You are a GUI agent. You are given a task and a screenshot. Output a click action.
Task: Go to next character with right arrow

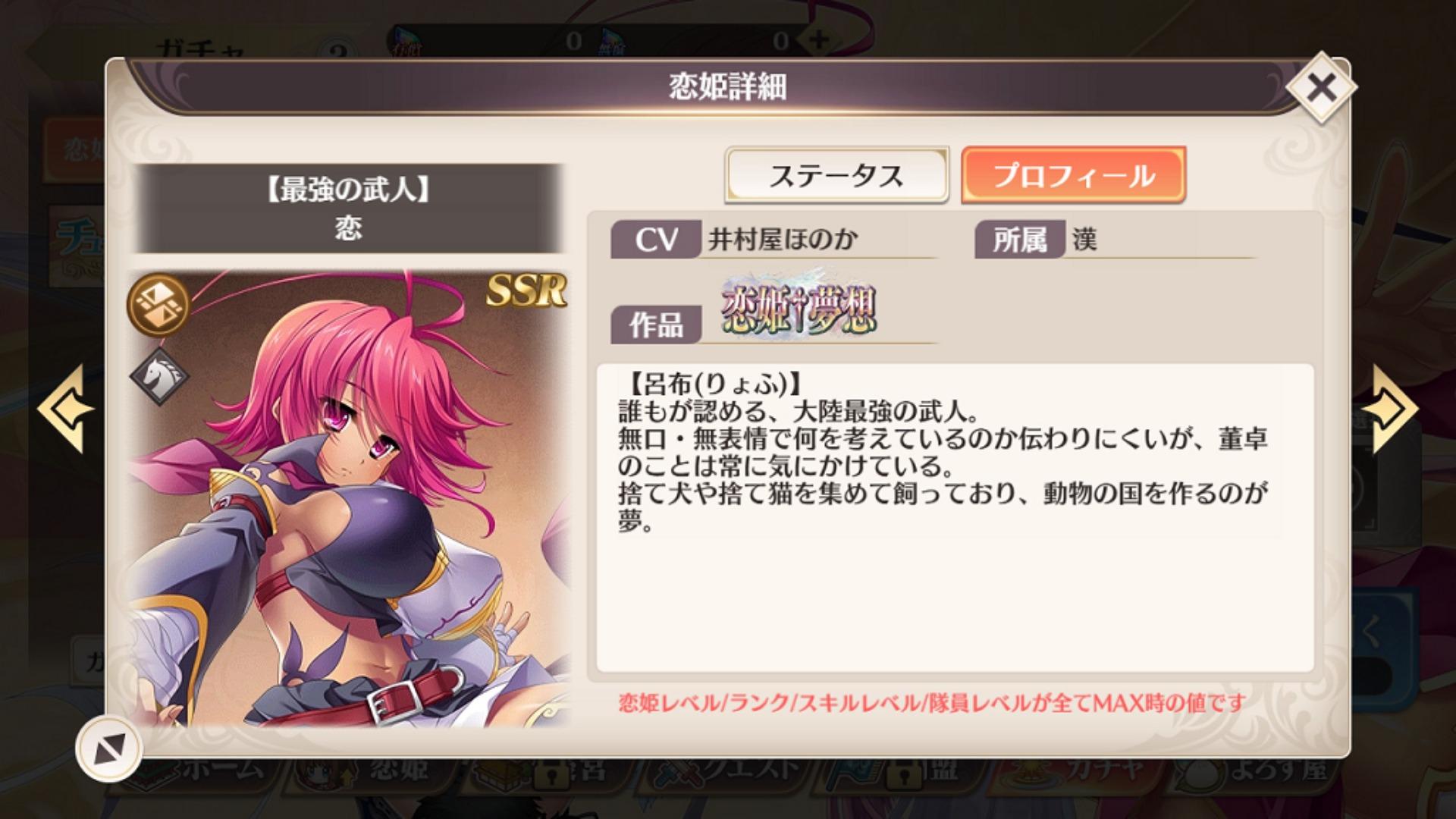pyautogui.click(x=1389, y=409)
